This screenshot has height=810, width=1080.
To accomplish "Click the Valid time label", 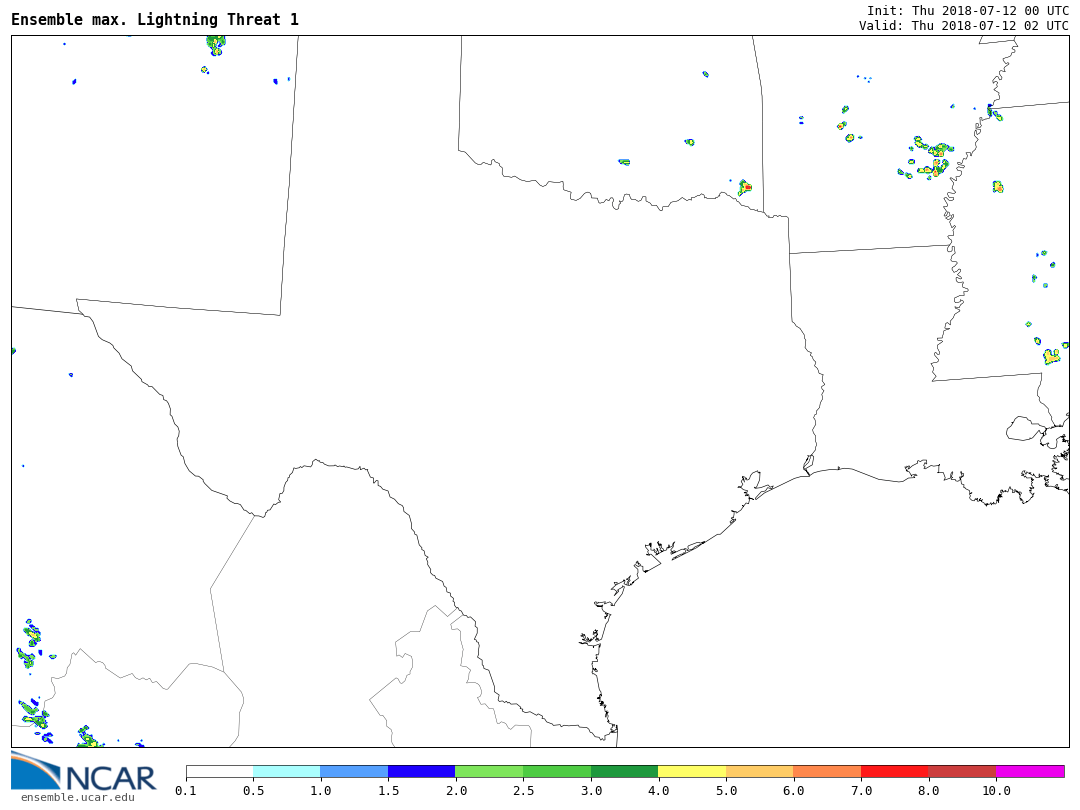I will click(x=963, y=26).
